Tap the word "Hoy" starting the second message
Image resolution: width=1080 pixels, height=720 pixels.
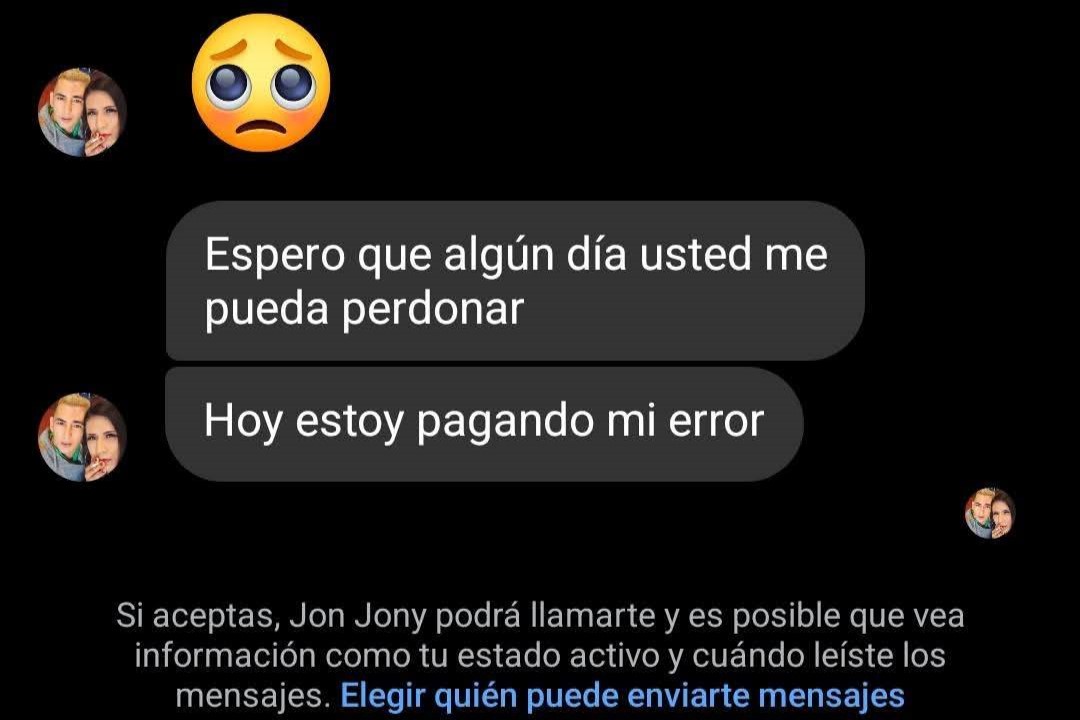(x=243, y=422)
